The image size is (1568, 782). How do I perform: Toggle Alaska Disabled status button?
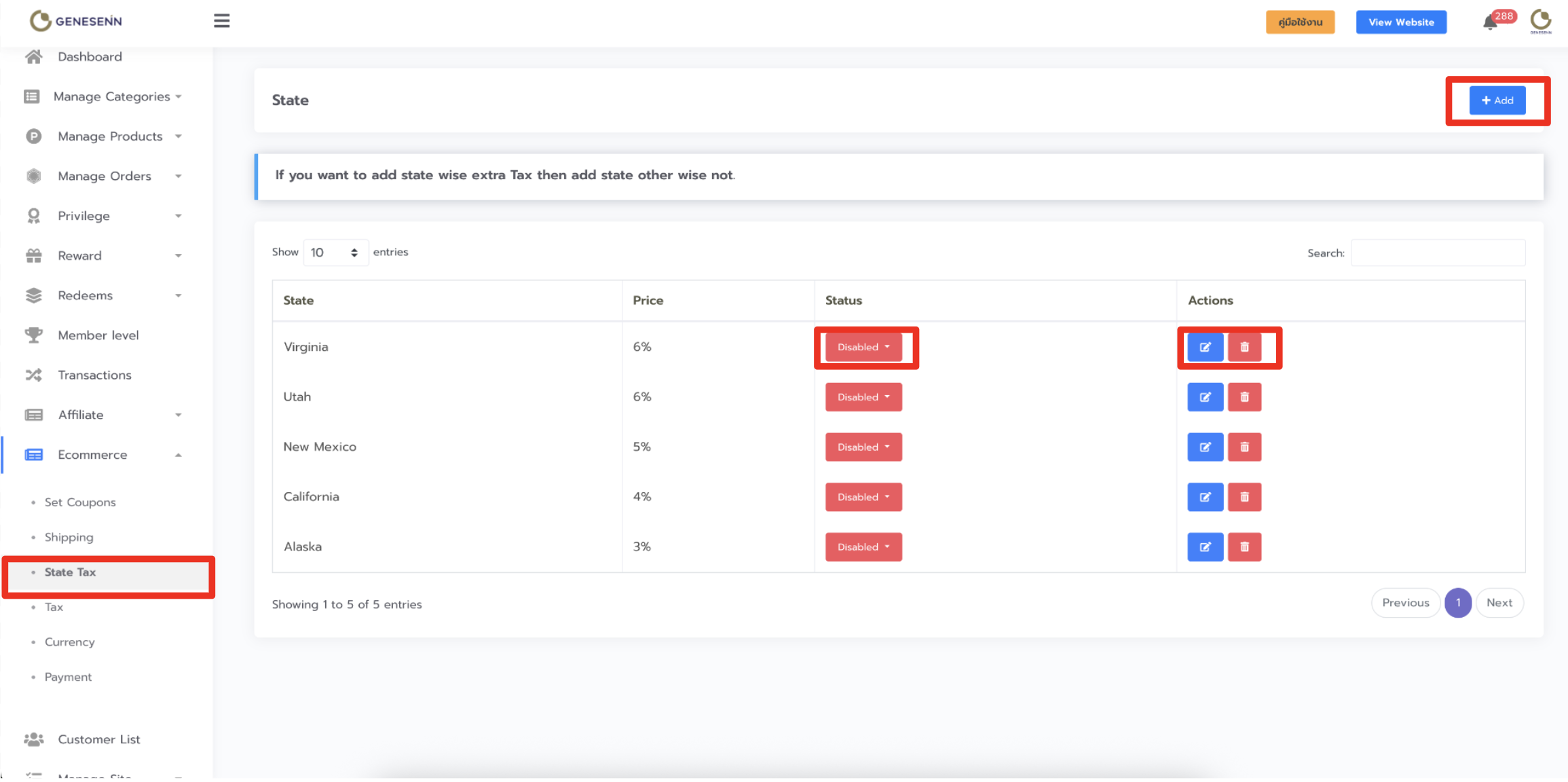coord(863,547)
